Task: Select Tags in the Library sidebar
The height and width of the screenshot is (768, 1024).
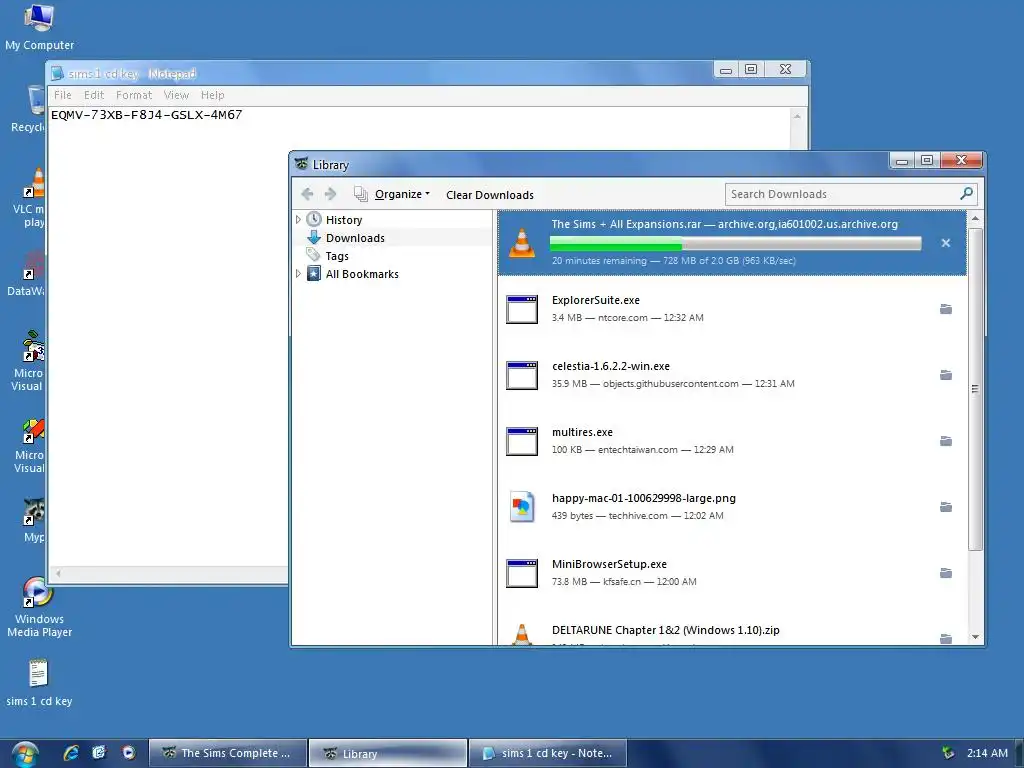Action: (337, 256)
